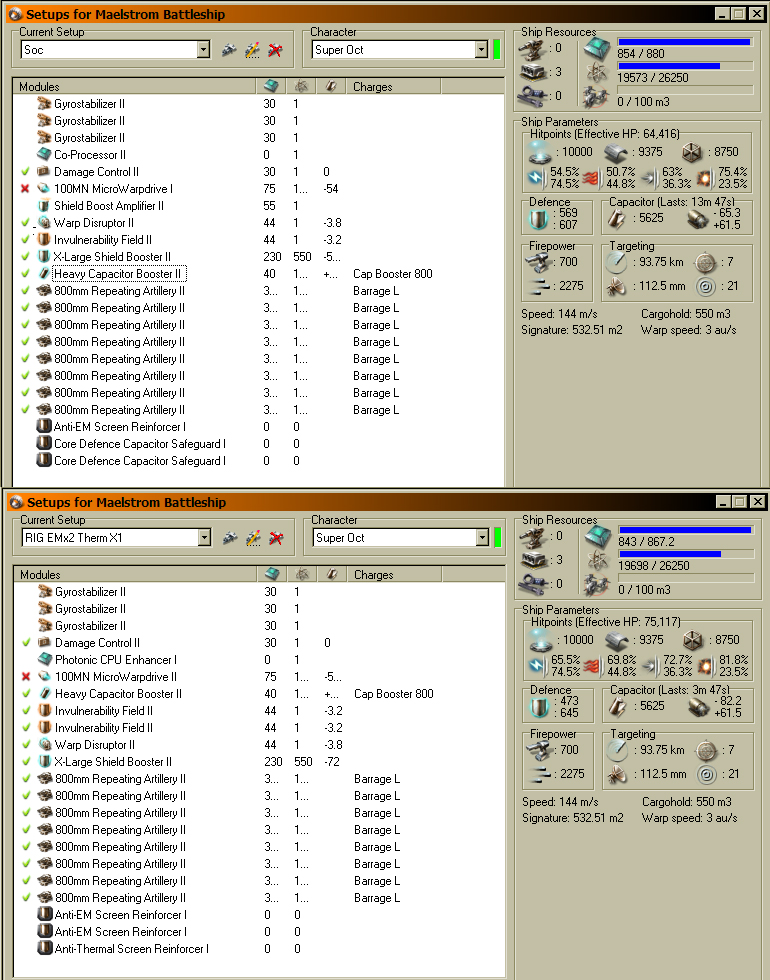Sort by powergrid column icon in Soc setup
Image resolution: width=770 pixels, height=980 pixels.
[x=301, y=86]
